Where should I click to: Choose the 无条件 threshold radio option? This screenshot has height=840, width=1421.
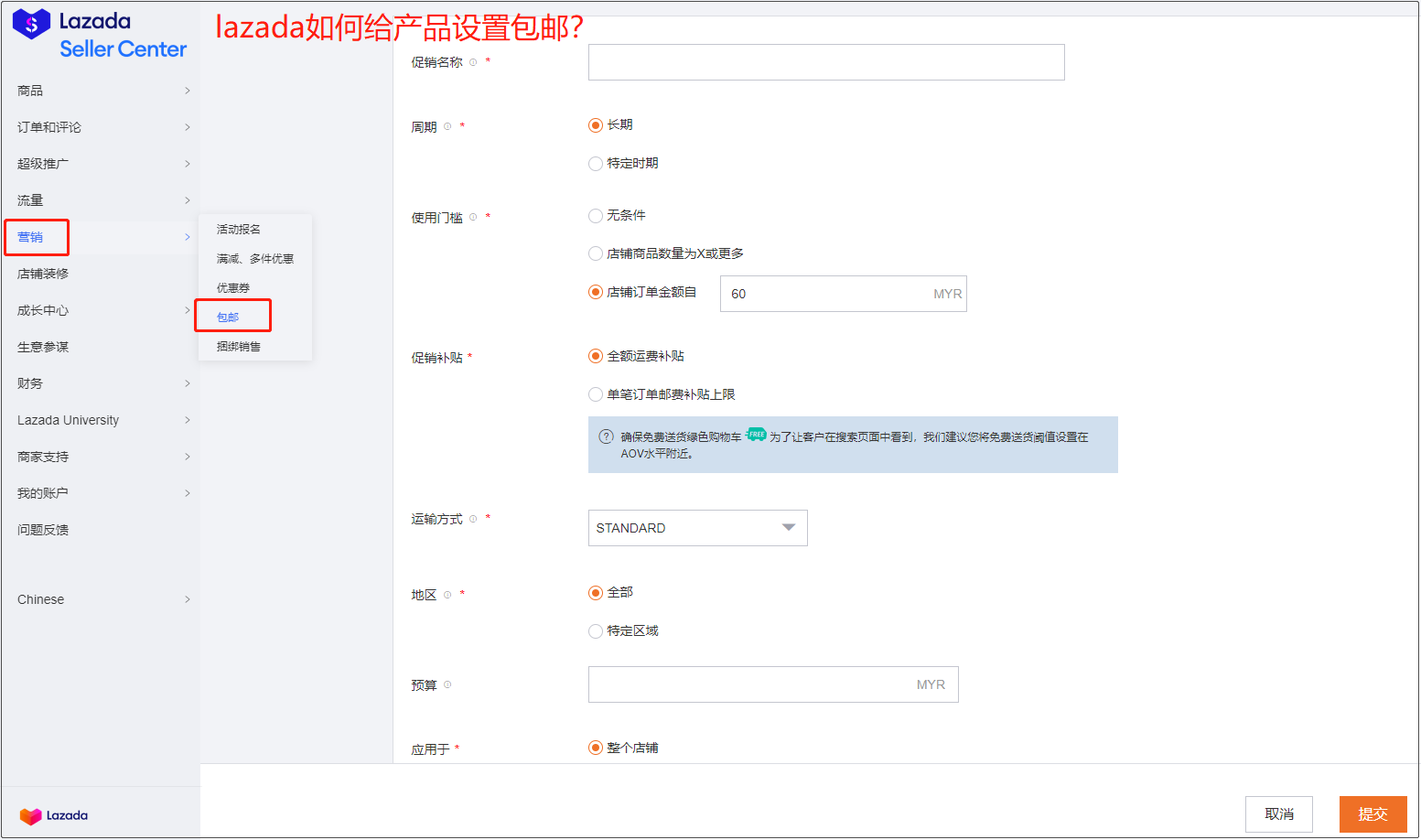596,216
